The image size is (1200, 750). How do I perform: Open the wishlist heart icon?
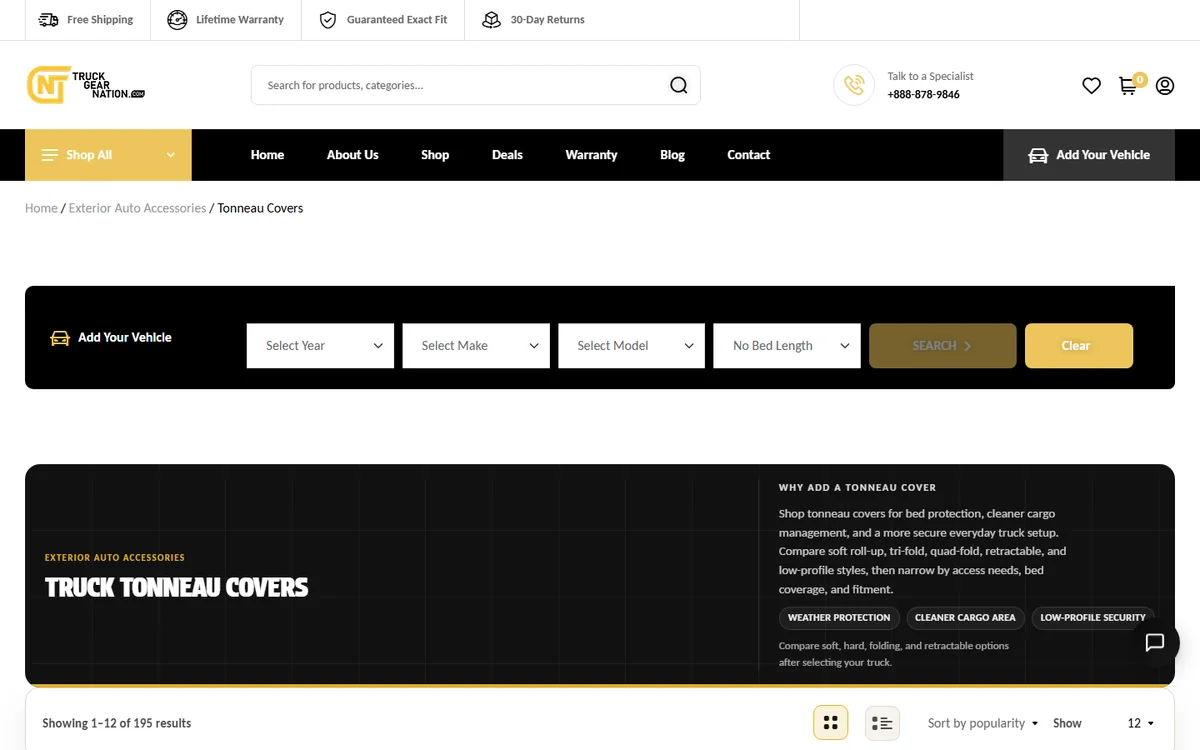pos(1091,86)
